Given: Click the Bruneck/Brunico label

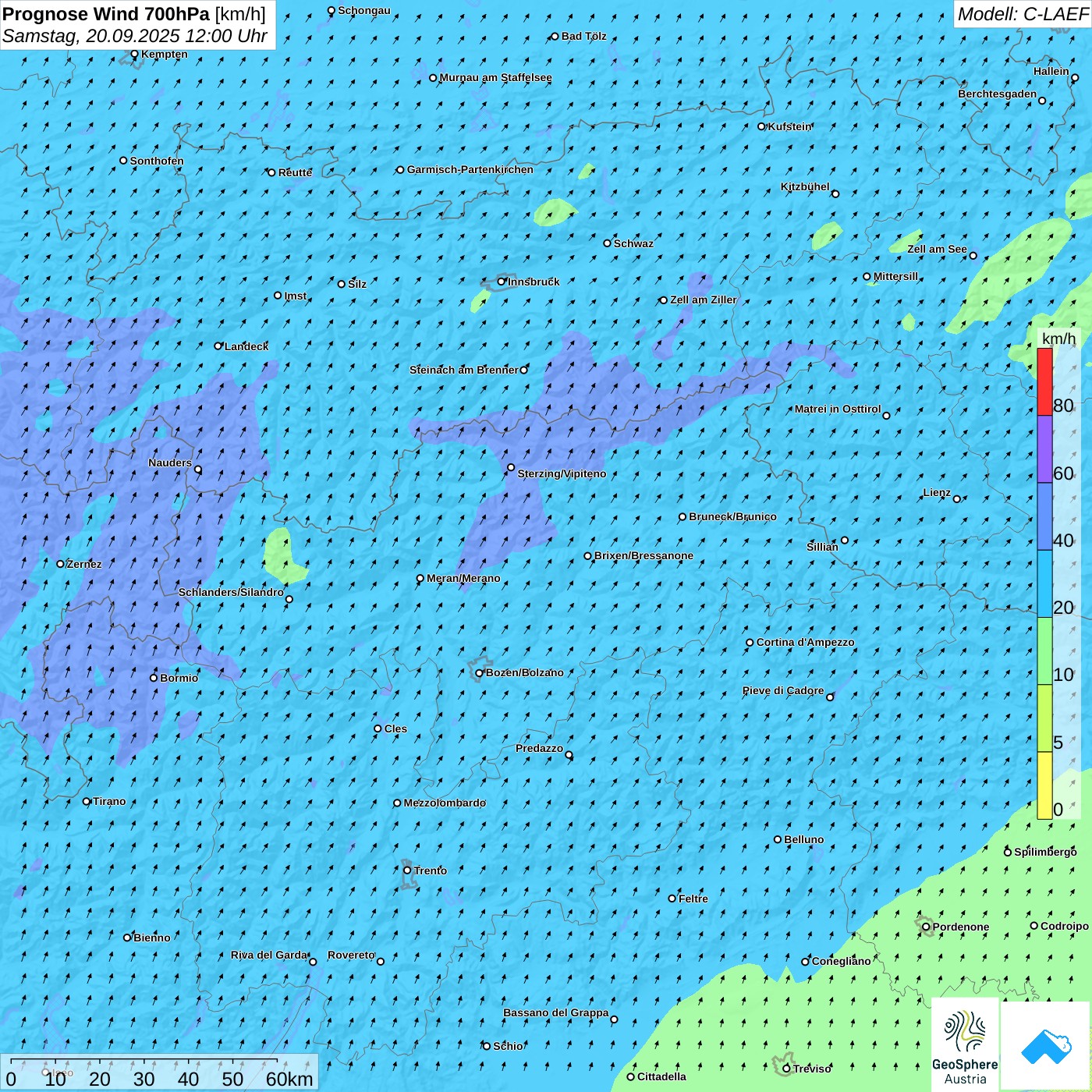Looking at the screenshot, I should click(732, 516).
